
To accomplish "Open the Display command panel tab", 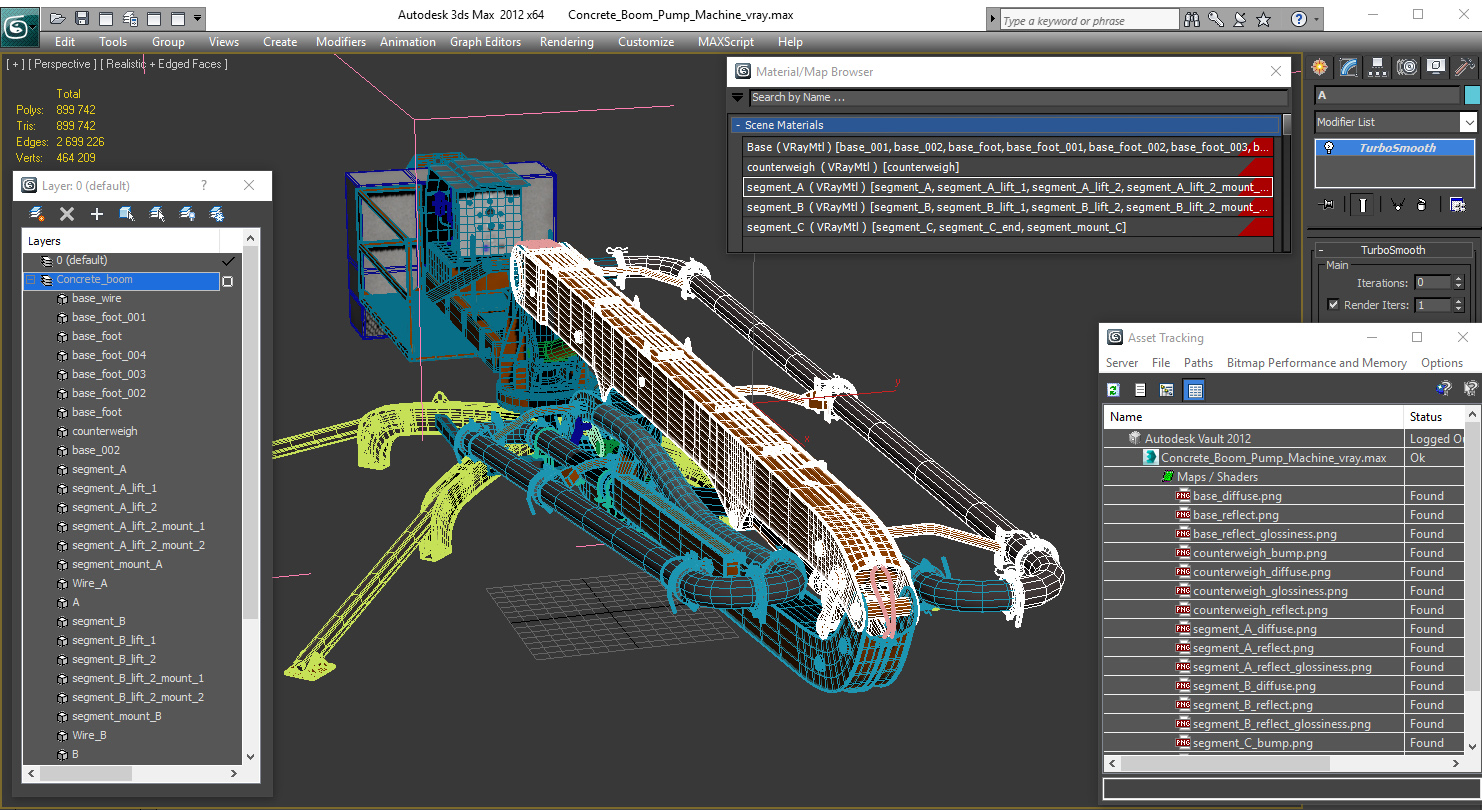I will point(1436,67).
